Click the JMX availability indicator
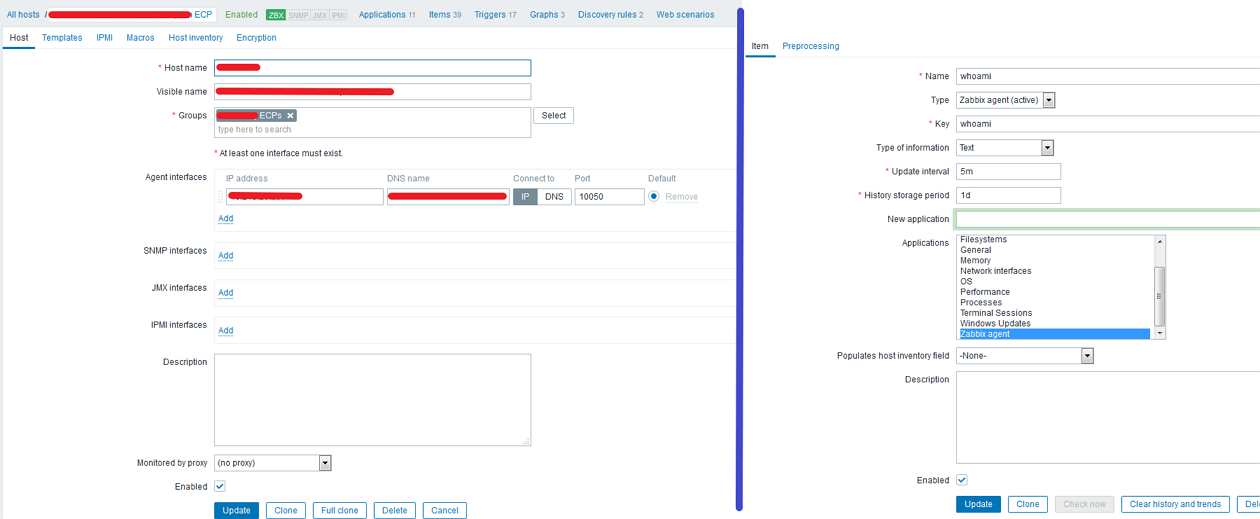 [320, 15]
